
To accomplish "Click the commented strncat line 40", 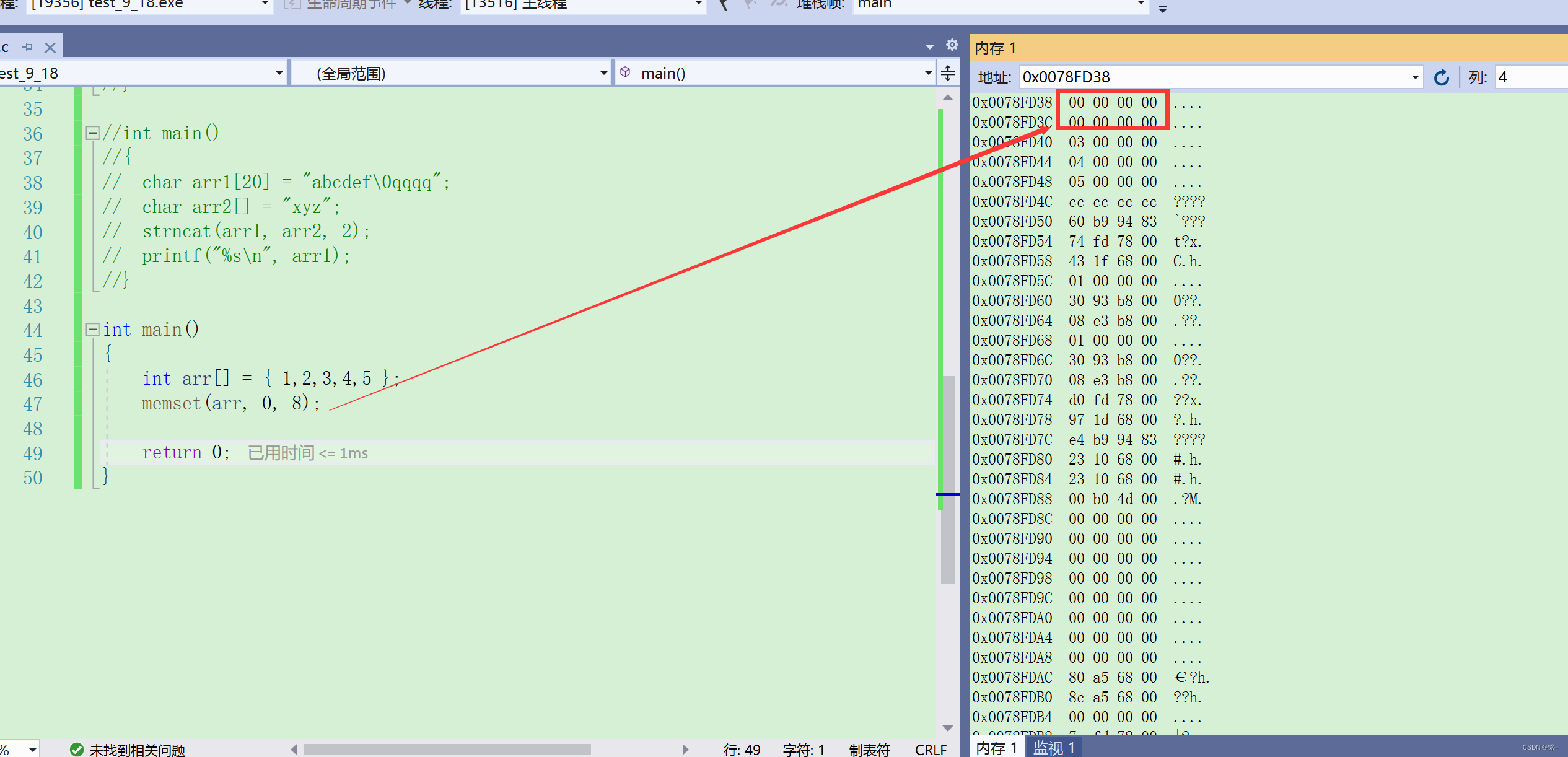I will tap(237, 231).
